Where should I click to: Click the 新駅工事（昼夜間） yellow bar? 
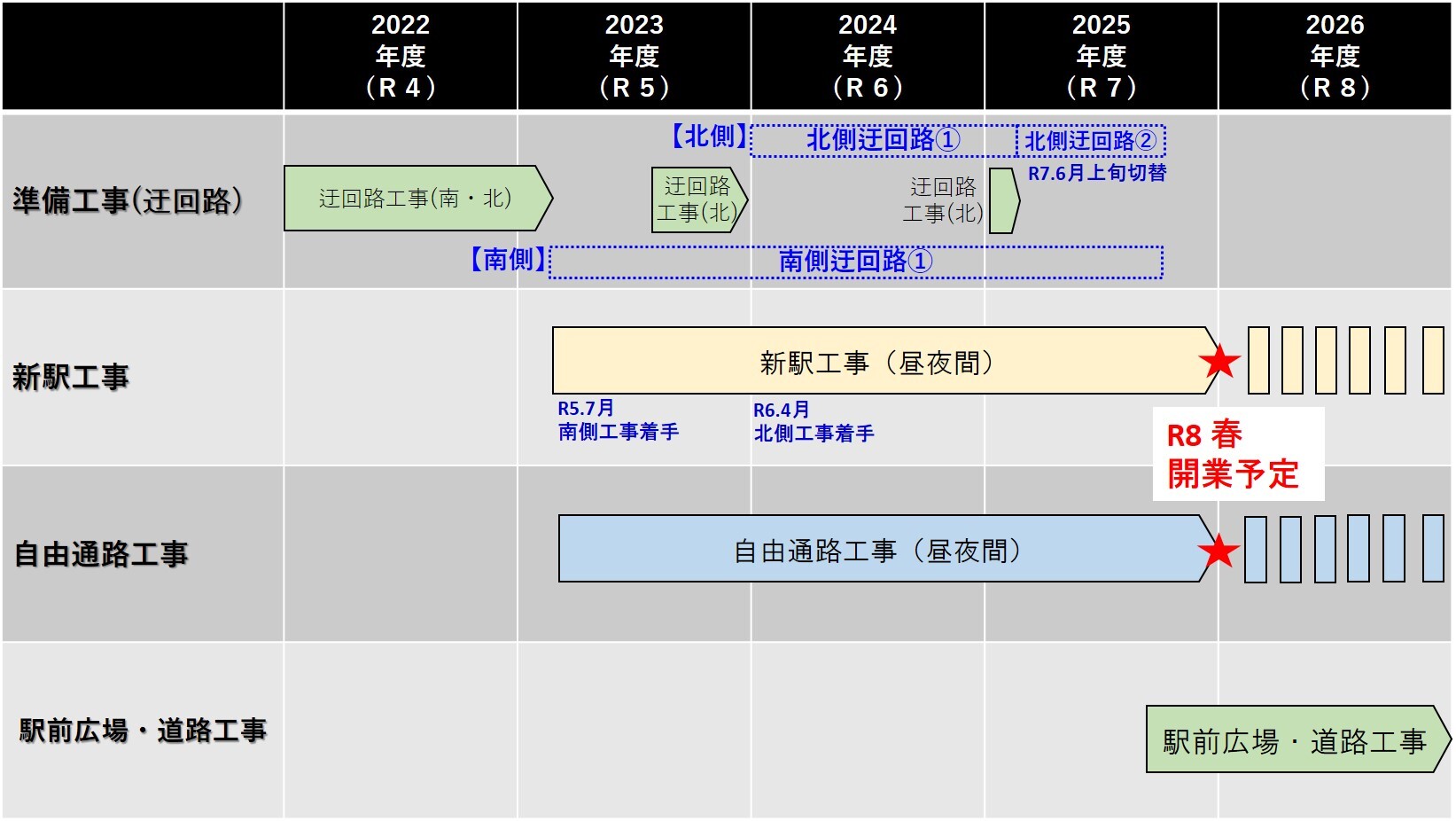[x=885, y=361]
